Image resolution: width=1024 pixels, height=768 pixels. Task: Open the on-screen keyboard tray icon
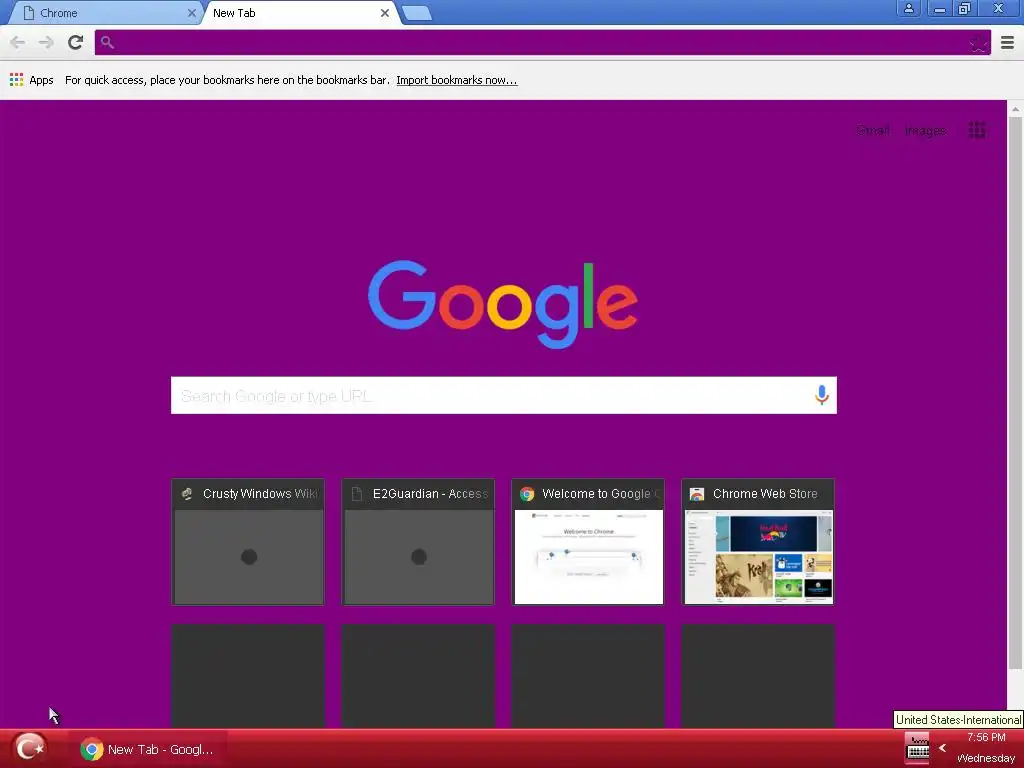click(918, 748)
